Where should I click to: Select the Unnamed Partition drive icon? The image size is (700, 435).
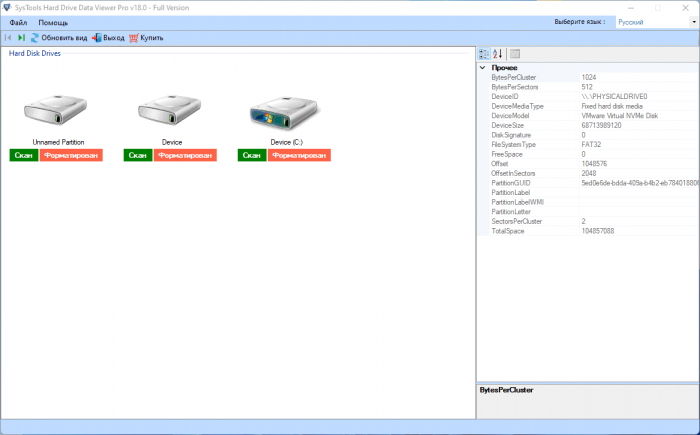click(x=55, y=109)
